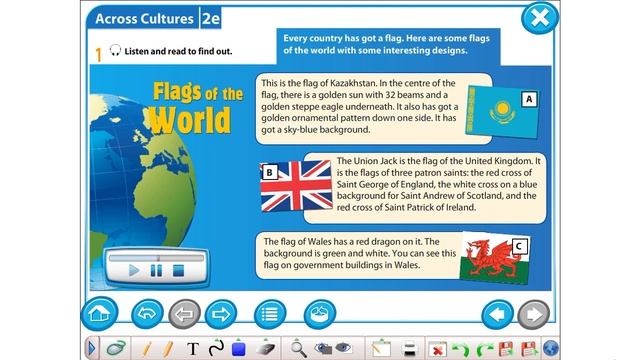Pause the audio recording

click(156, 271)
